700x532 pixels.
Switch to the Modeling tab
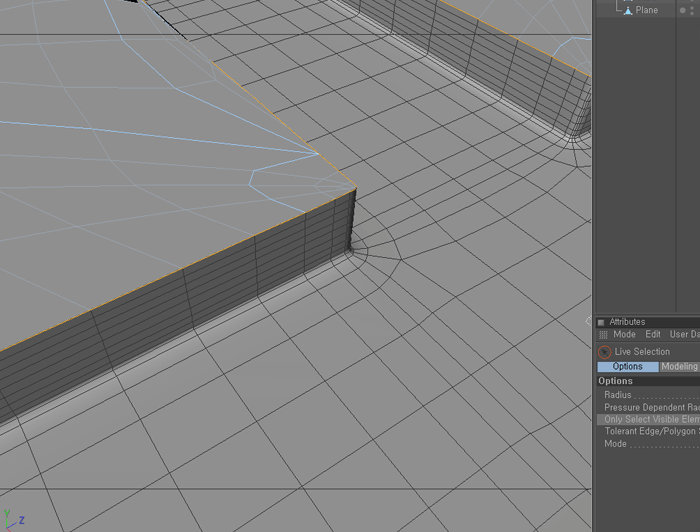coord(680,367)
